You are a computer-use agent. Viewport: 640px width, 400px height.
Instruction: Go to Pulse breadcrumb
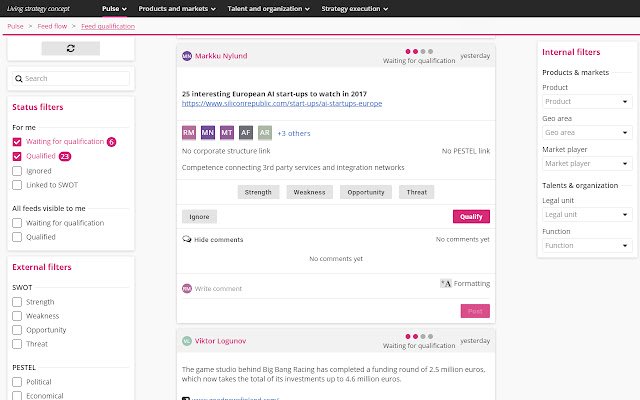coord(16,27)
